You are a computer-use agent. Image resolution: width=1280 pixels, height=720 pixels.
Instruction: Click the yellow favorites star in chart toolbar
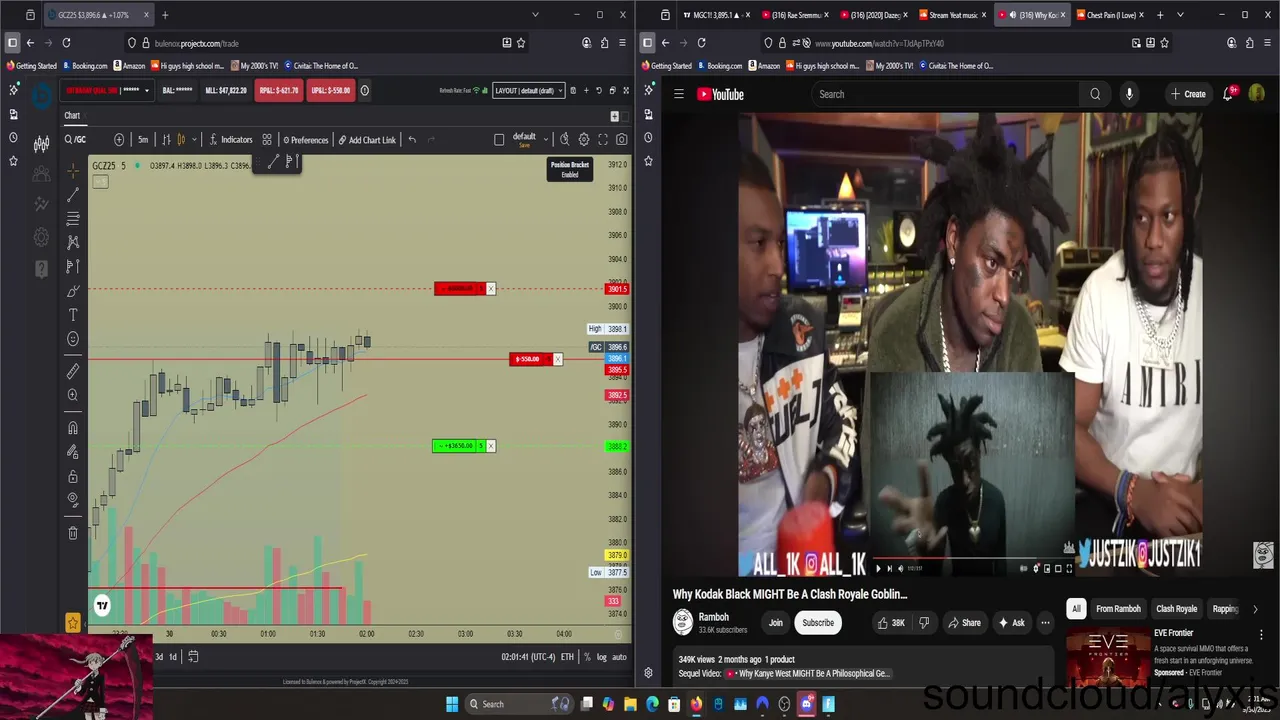click(73, 623)
